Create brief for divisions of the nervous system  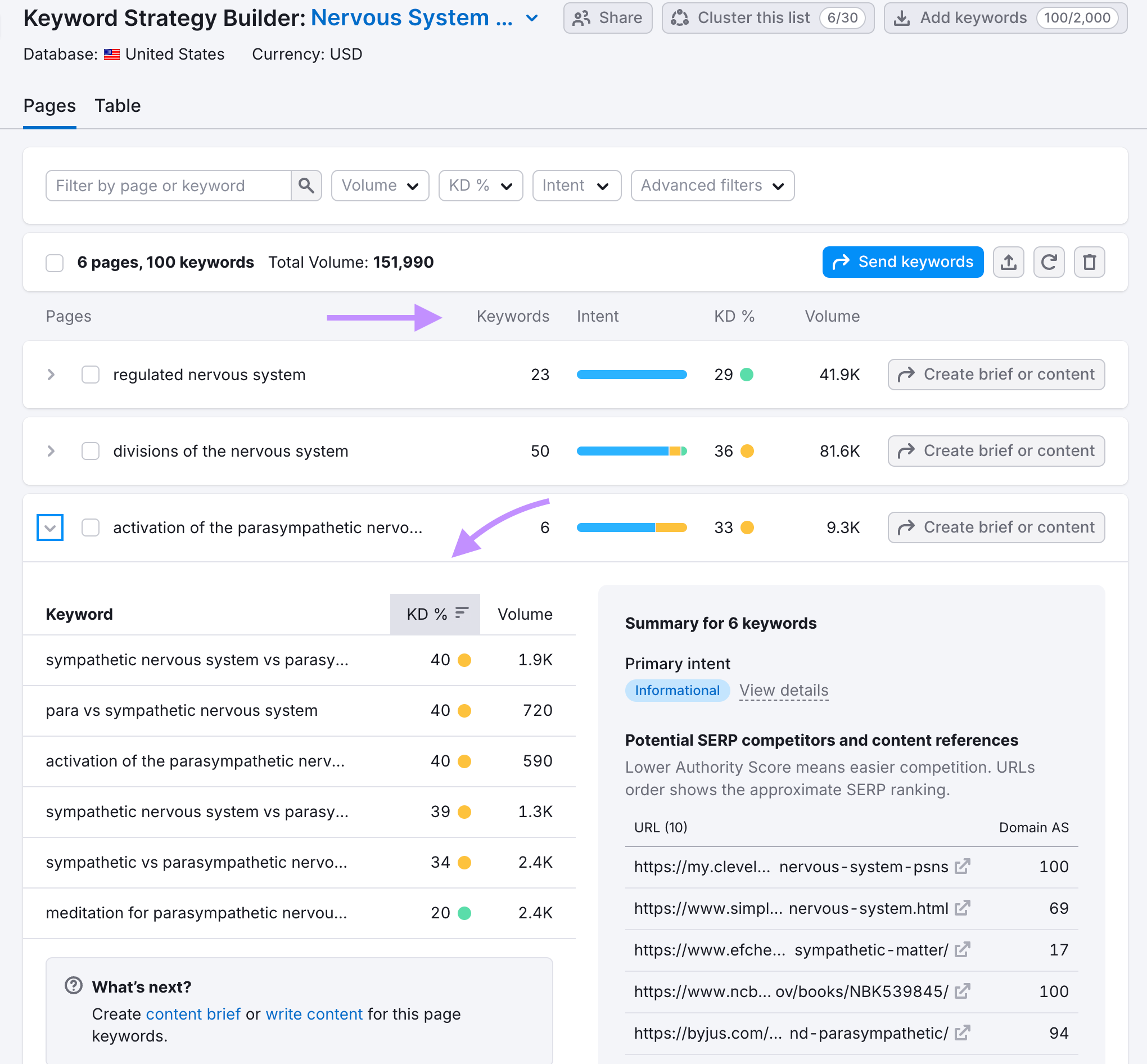(x=996, y=451)
